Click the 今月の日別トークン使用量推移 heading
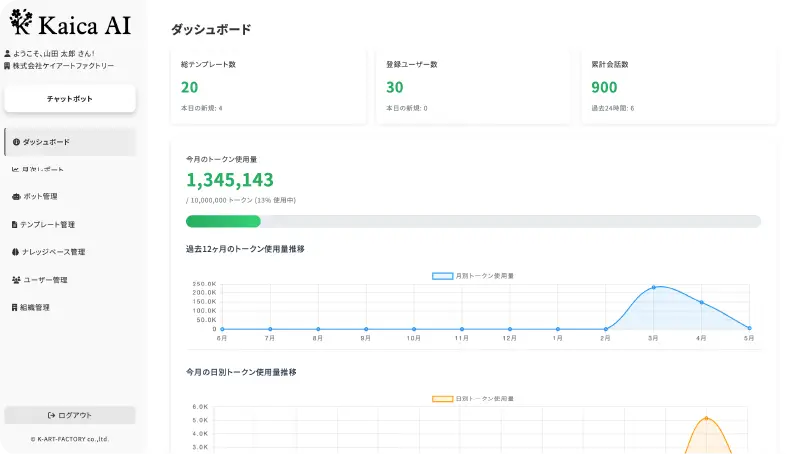800x456 pixels. 241,372
